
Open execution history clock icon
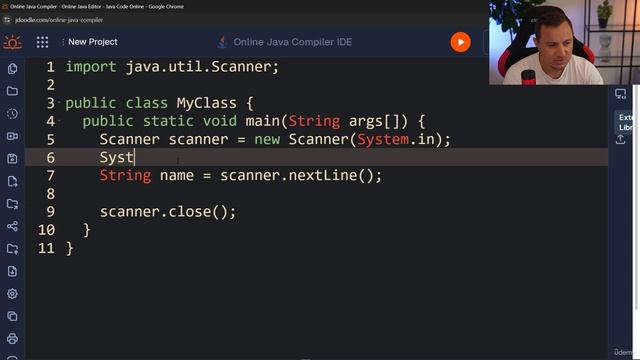coord(12,113)
